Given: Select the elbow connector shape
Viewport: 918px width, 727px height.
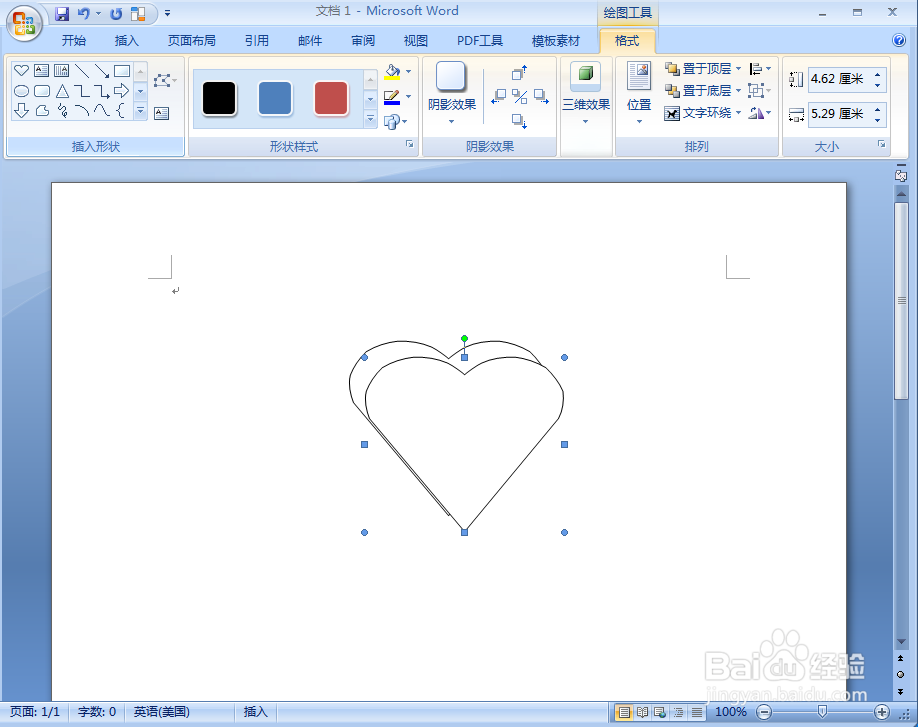Looking at the screenshot, I should (82, 91).
